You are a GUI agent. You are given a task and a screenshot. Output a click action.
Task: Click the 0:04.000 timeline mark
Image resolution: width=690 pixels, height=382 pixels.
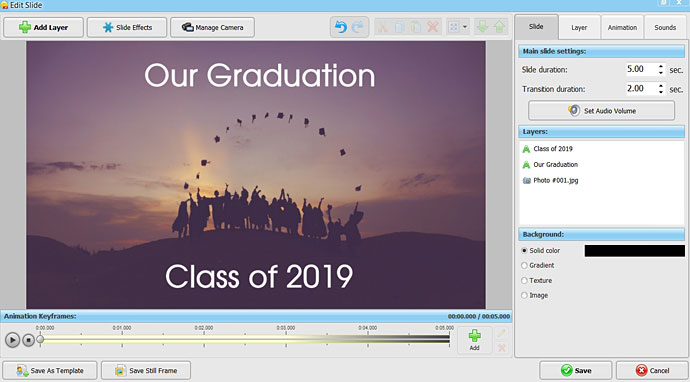pos(367,328)
